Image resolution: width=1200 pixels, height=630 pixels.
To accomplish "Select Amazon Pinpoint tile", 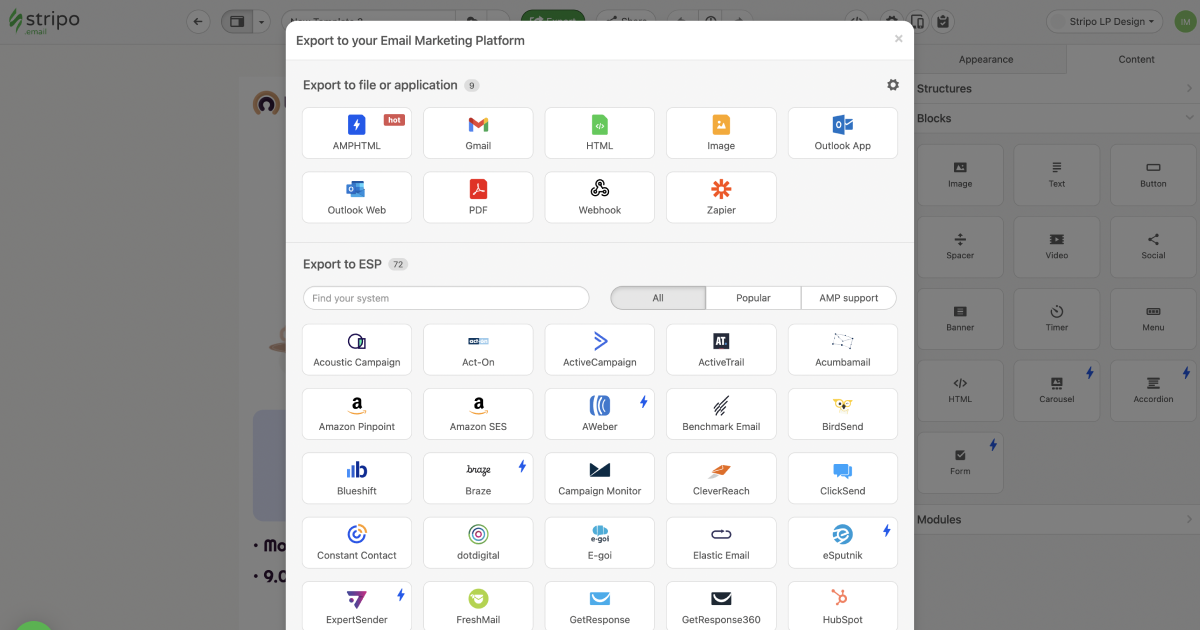I will click(x=357, y=414).
